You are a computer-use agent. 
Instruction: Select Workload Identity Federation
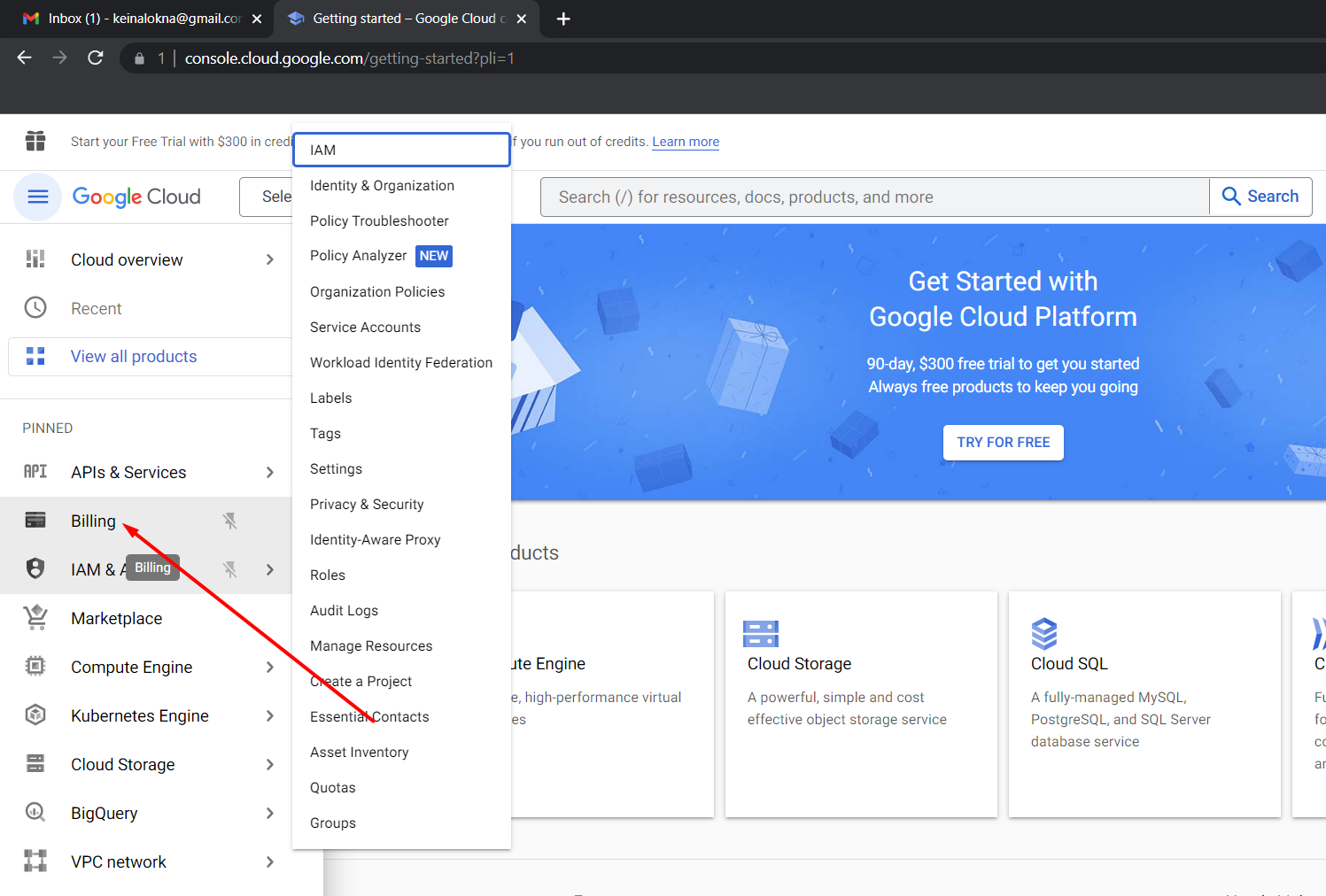tap(401, 362)
